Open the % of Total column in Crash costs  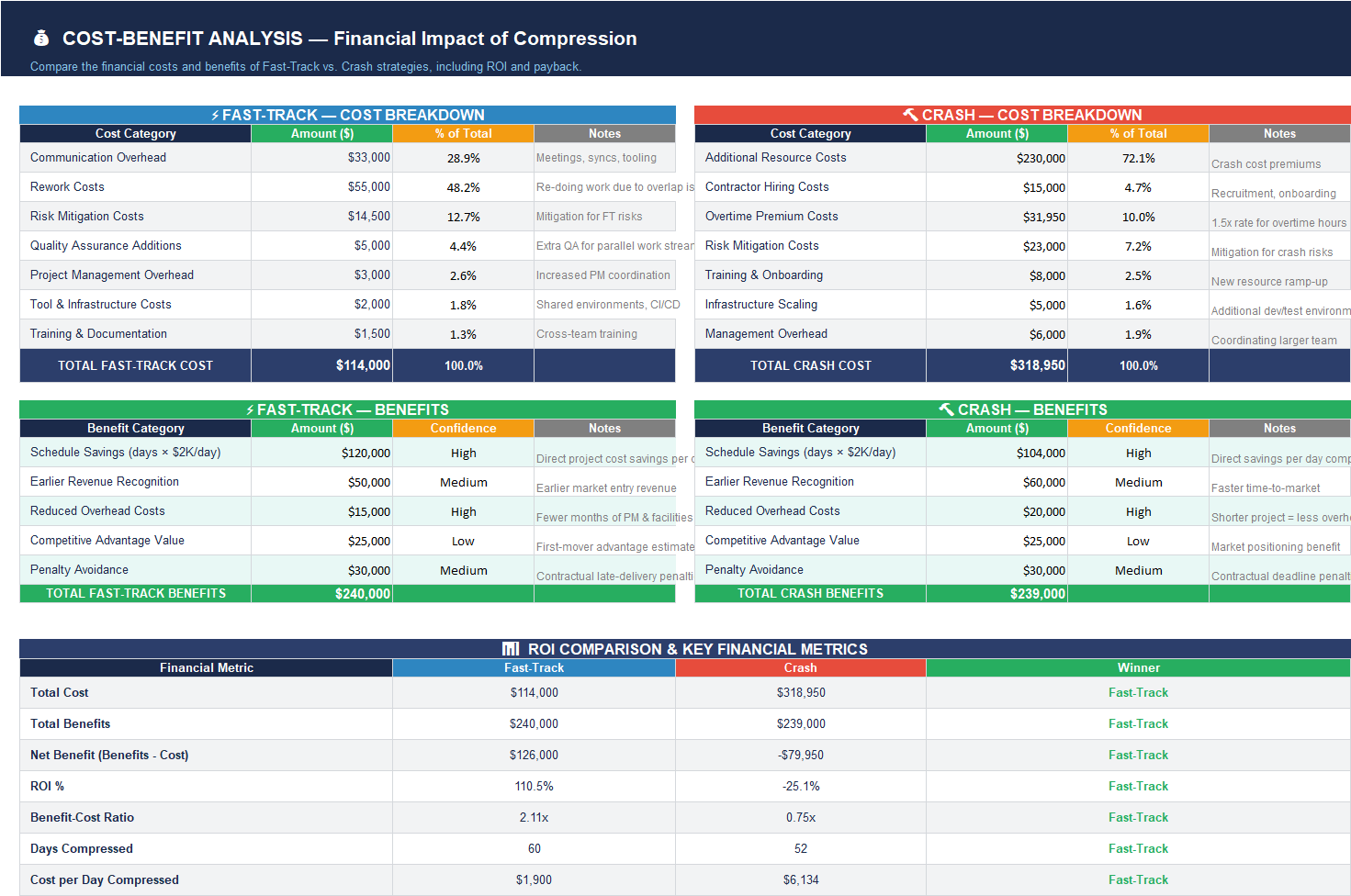[1138, 133]
